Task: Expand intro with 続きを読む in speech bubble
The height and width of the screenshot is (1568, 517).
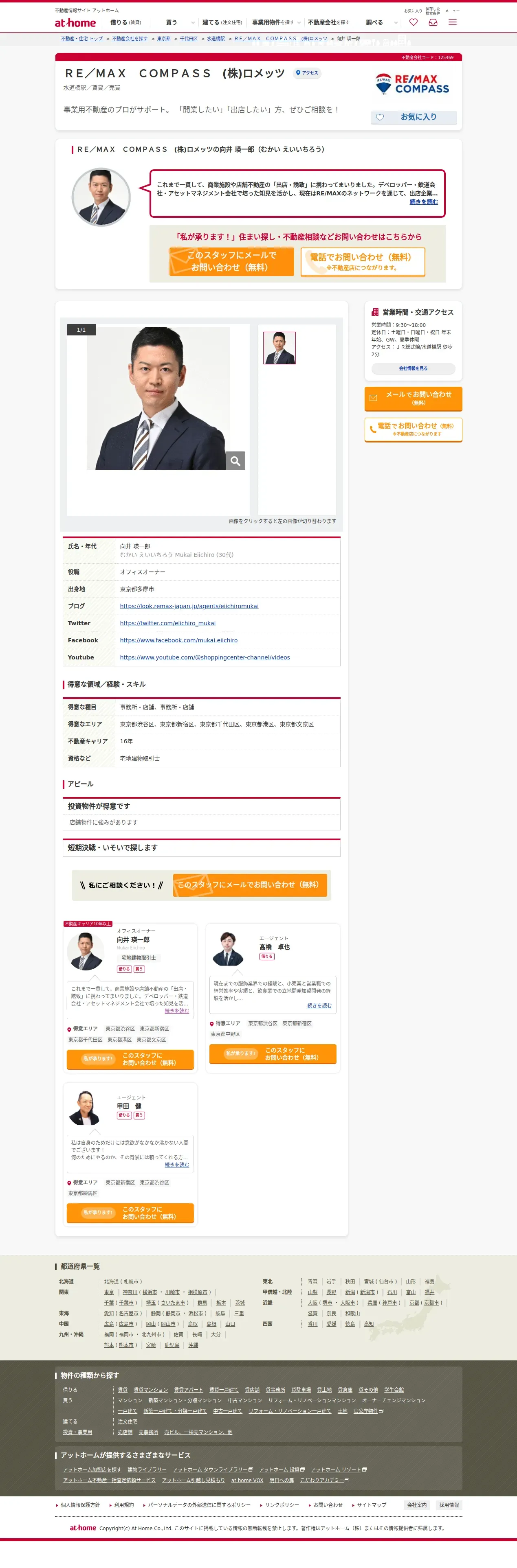Action: [423, 202]
